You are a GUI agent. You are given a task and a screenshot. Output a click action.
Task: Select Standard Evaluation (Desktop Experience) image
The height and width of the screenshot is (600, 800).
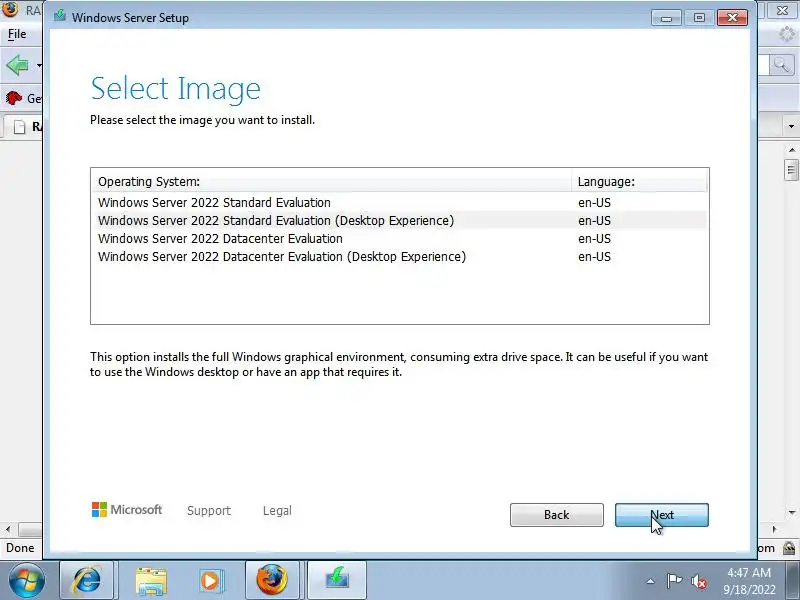pos(399,220)
